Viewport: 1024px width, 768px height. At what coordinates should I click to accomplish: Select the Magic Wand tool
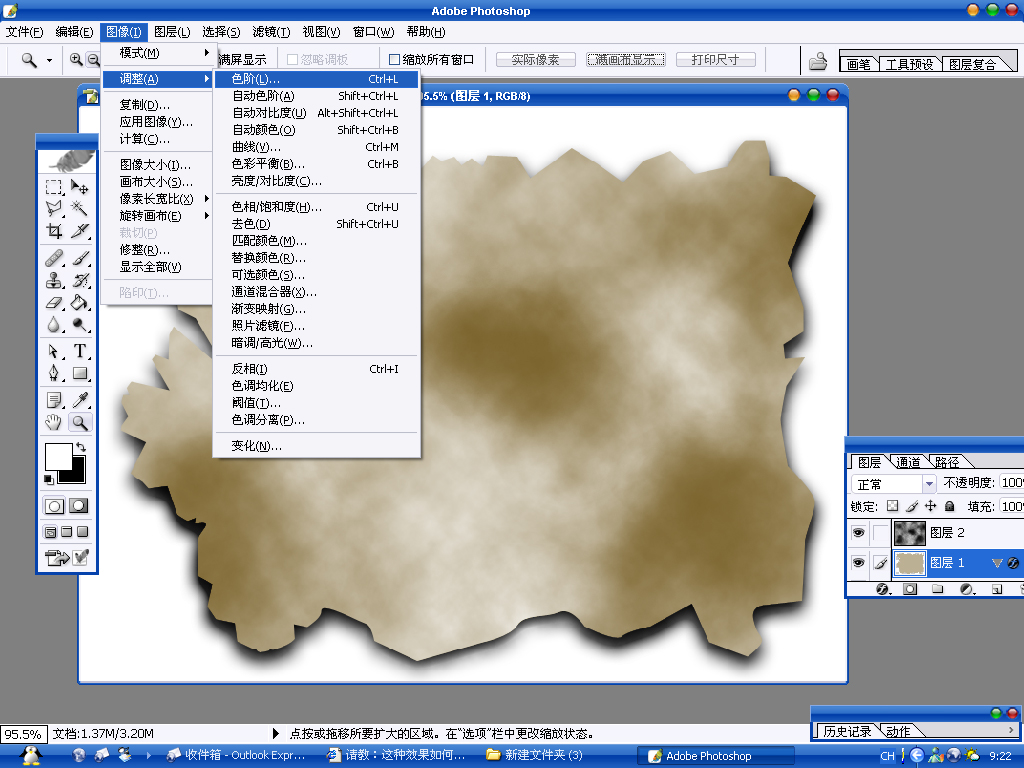pyautogui.click(x=80, y=208)
